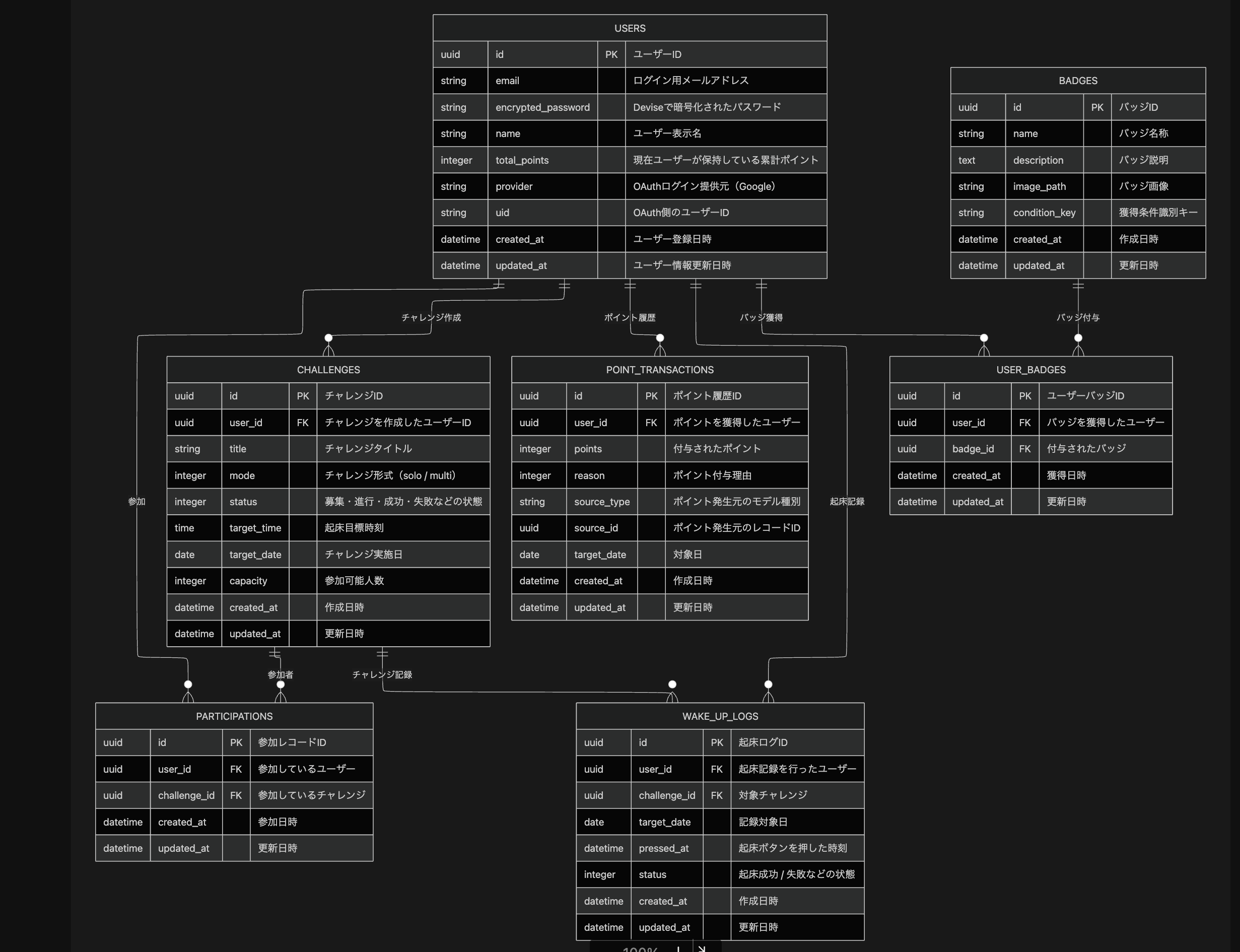Viewport: 1240px width, 952px height.
Task: Click the diagonal arrow collapse icon
Action: point(703,948)
